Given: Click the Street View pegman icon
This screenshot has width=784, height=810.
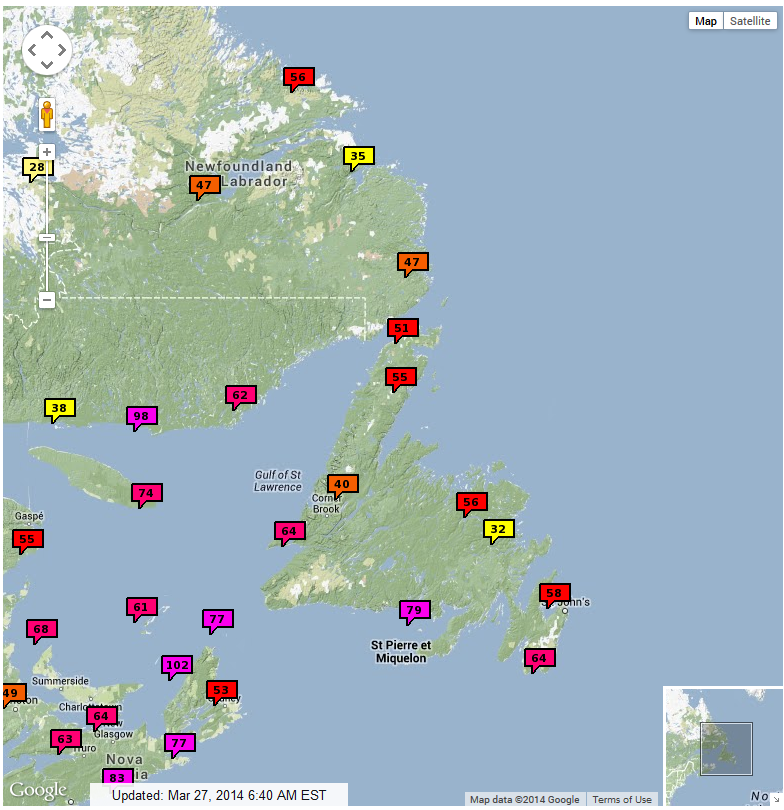Looking at the screenshot, I should coord(47,114).
